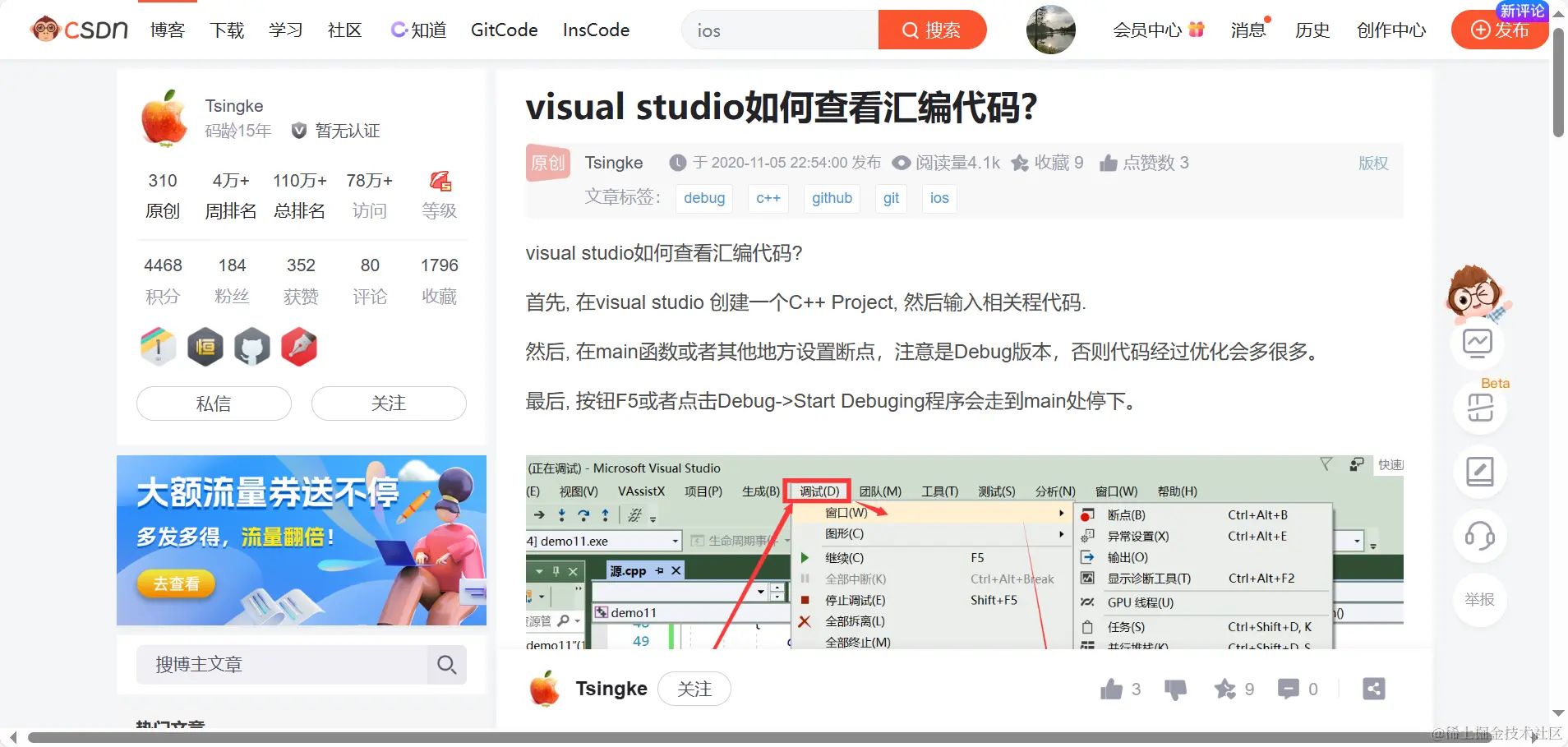This screenshot has height=747, width=1568.
Task: Click 关注 in the bottom toolbar
Action: coord(694,689)
